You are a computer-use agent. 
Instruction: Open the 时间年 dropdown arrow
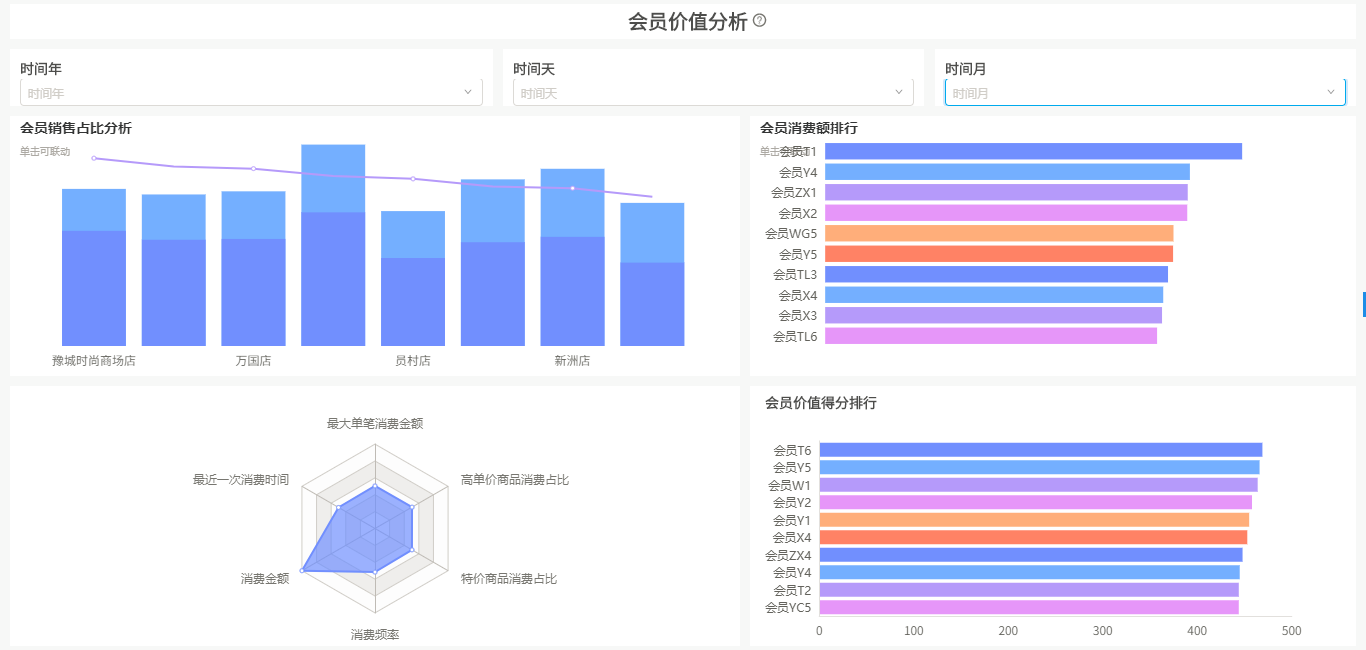[x=468, y=93]
